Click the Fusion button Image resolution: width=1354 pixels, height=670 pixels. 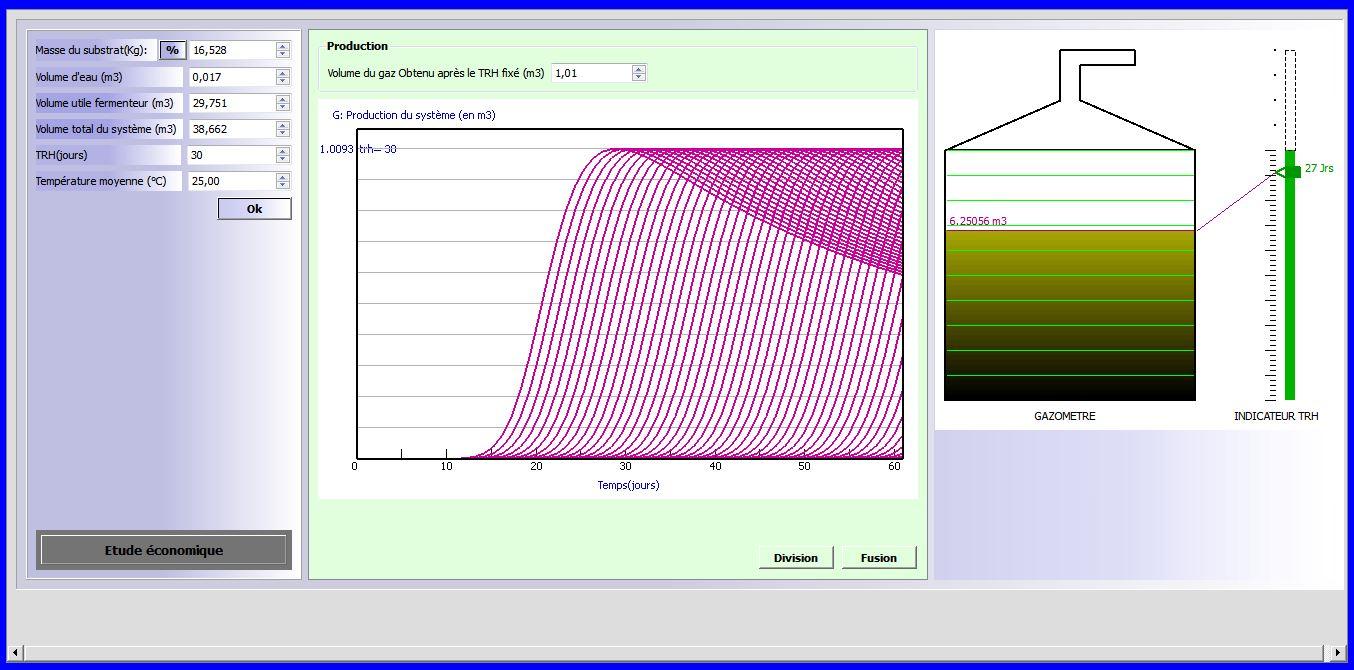tap(879, 558)
